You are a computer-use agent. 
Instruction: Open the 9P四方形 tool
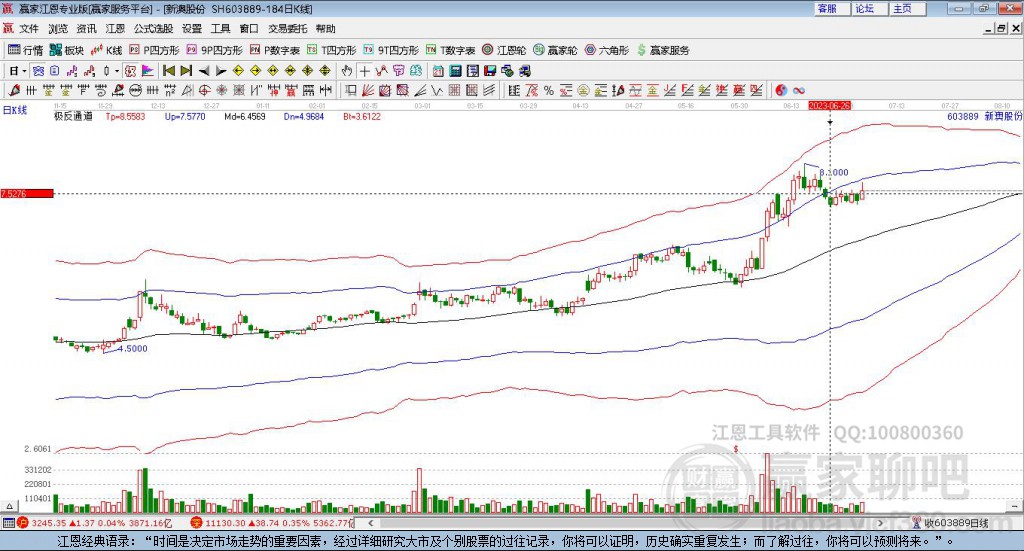214,50
